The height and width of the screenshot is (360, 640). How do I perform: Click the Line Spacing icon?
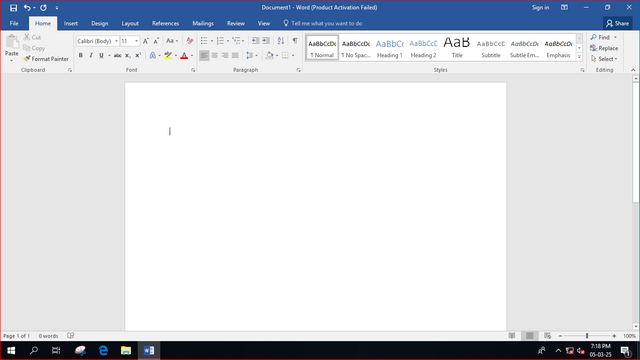250,55
